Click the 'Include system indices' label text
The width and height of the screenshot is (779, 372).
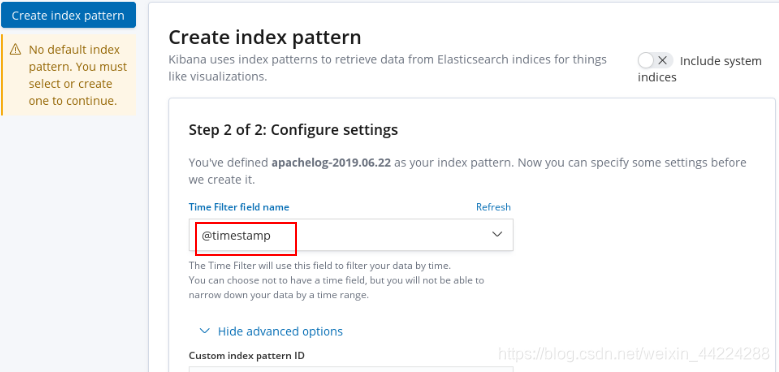700,69
